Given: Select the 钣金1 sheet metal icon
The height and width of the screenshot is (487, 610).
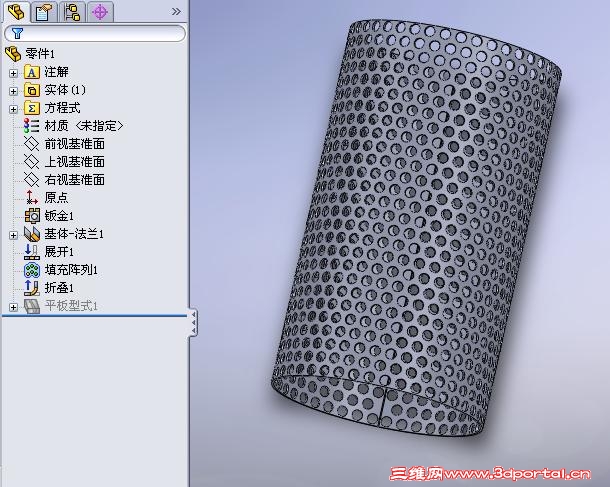Looking at the screenshot, I should coord(32,215).
